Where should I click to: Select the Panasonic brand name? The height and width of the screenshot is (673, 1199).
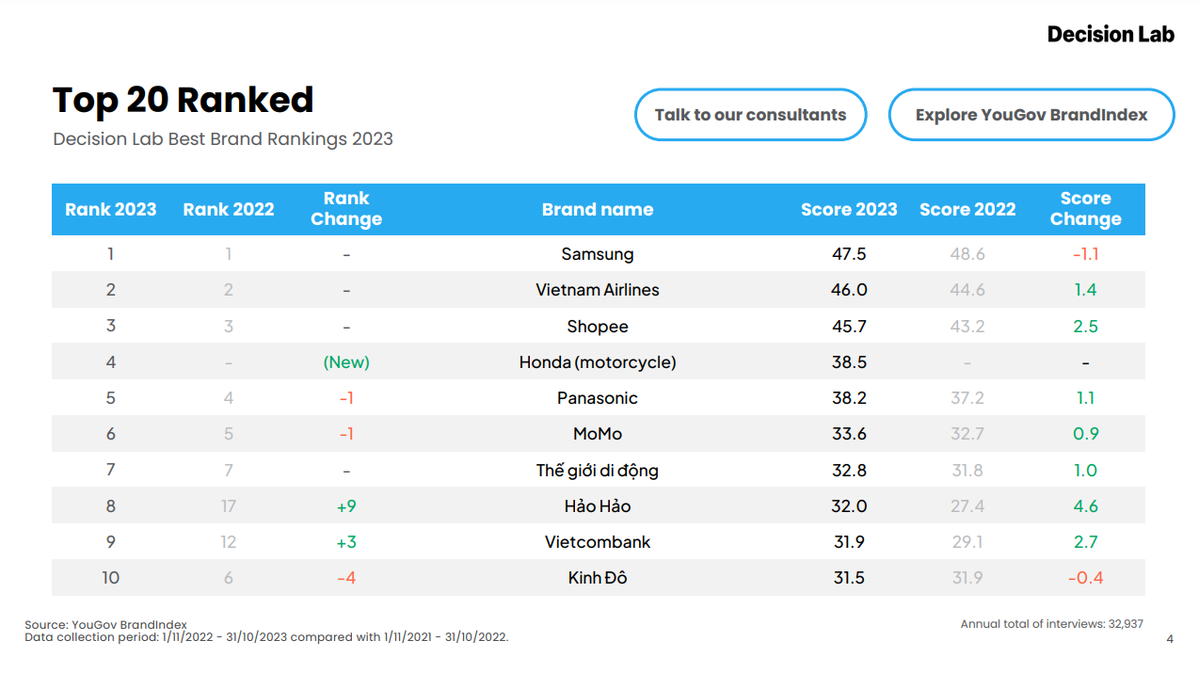[x=597, y=398]
